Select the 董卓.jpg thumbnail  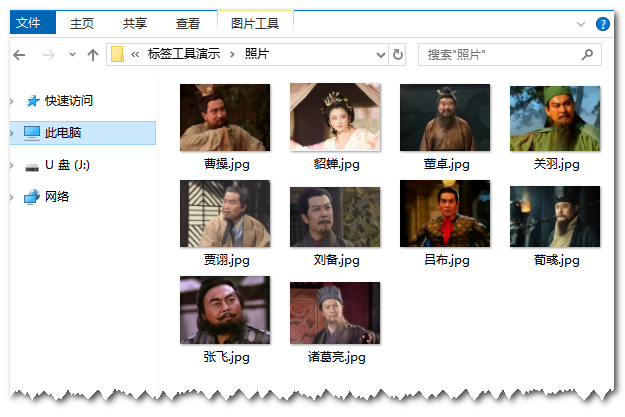coord(445,118)
